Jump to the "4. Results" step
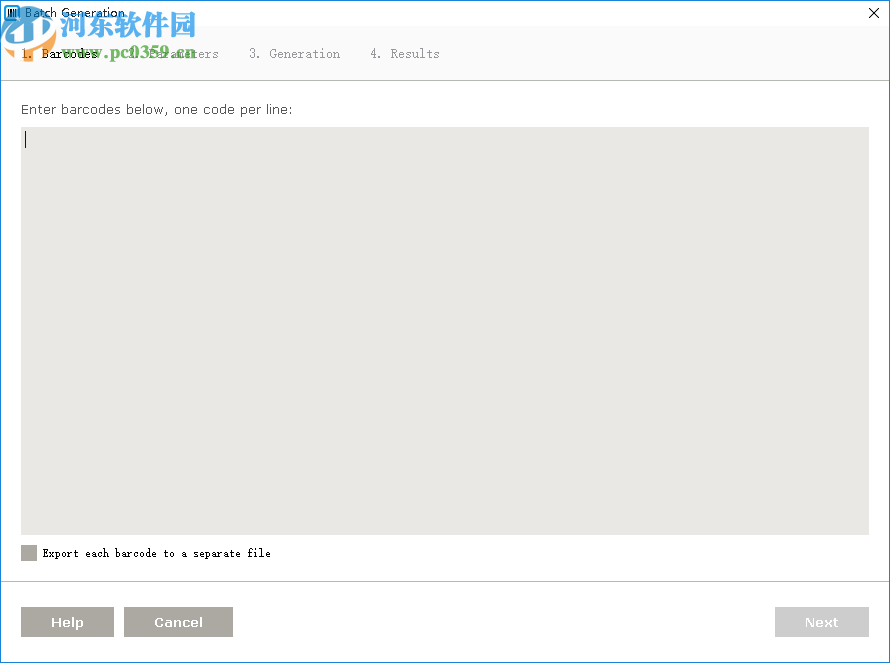This screenshot has width=890, height=663. pos(405,53)
